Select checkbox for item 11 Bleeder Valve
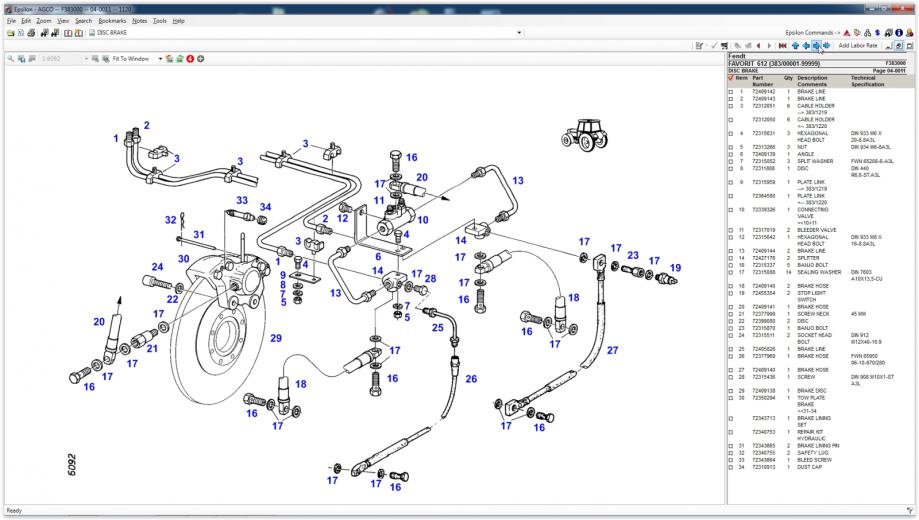Viewport: 919px width, 520px height. (731, 229)
